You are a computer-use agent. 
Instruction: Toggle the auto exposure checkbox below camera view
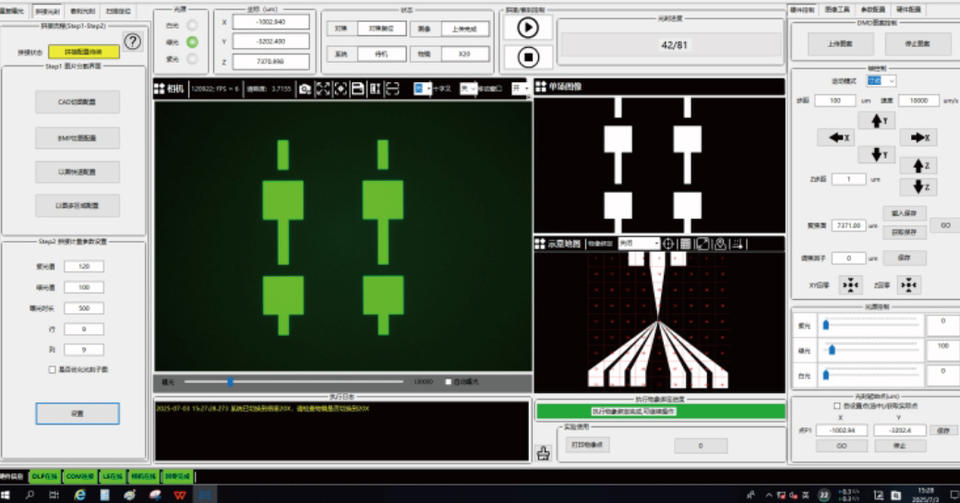tap(448, 381)
